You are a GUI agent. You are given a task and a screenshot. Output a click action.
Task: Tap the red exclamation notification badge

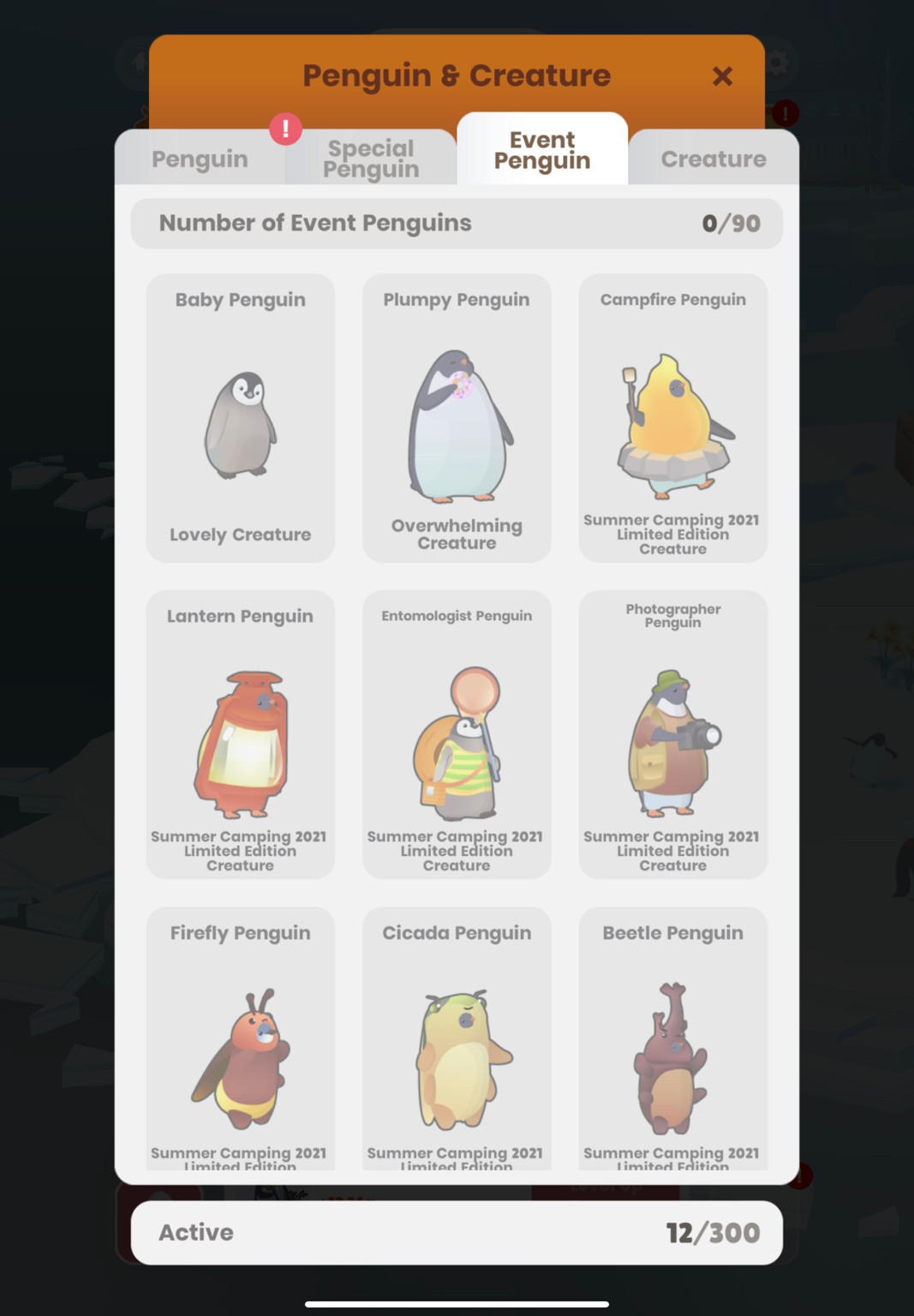(x=285, y=129)
